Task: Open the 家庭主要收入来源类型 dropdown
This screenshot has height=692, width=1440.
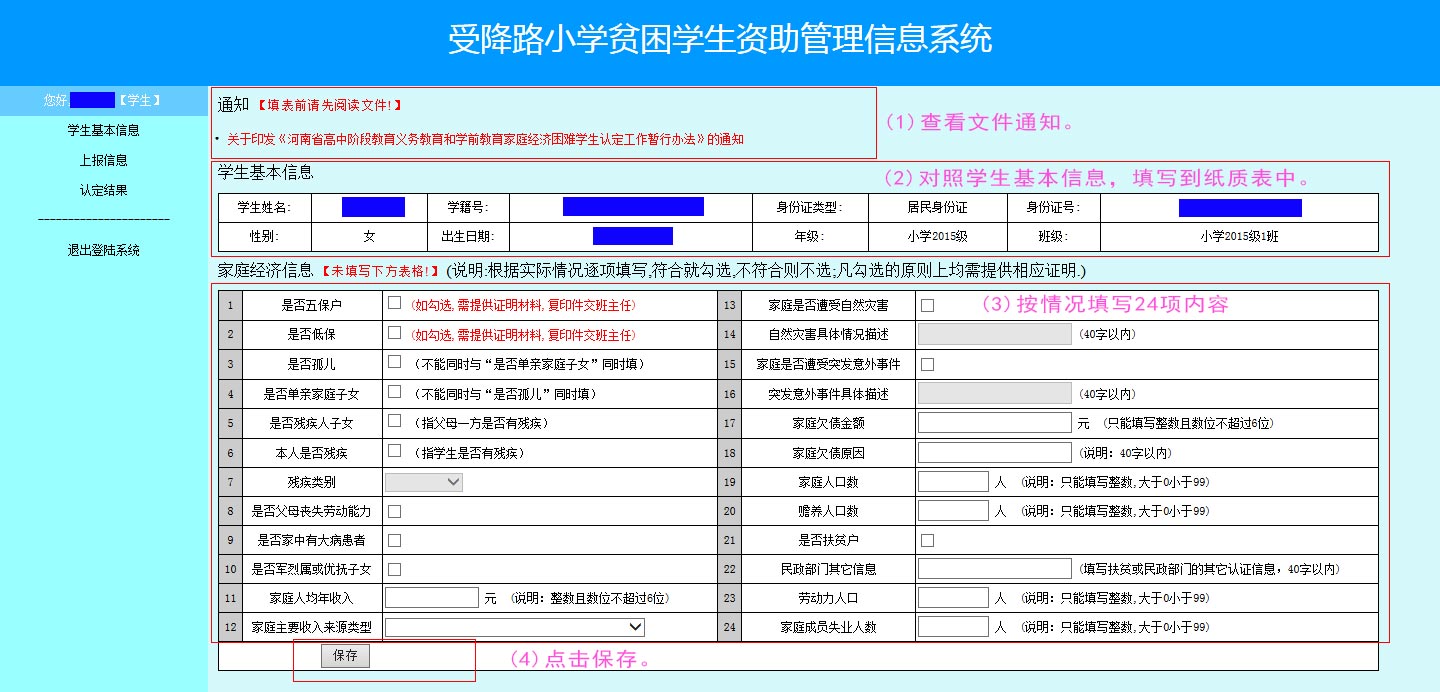Action: 515,627
